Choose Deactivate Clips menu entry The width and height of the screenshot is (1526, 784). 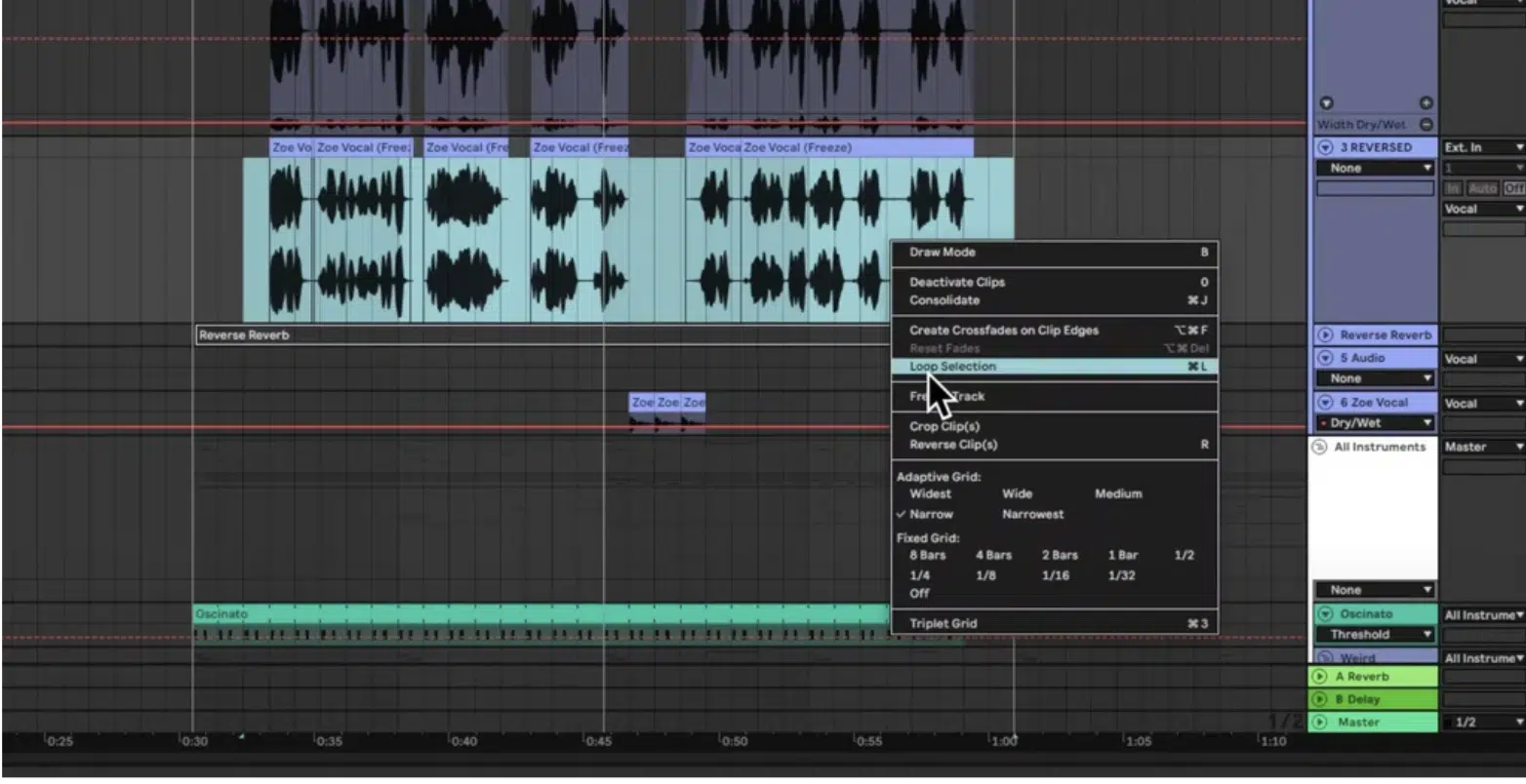1055,282
